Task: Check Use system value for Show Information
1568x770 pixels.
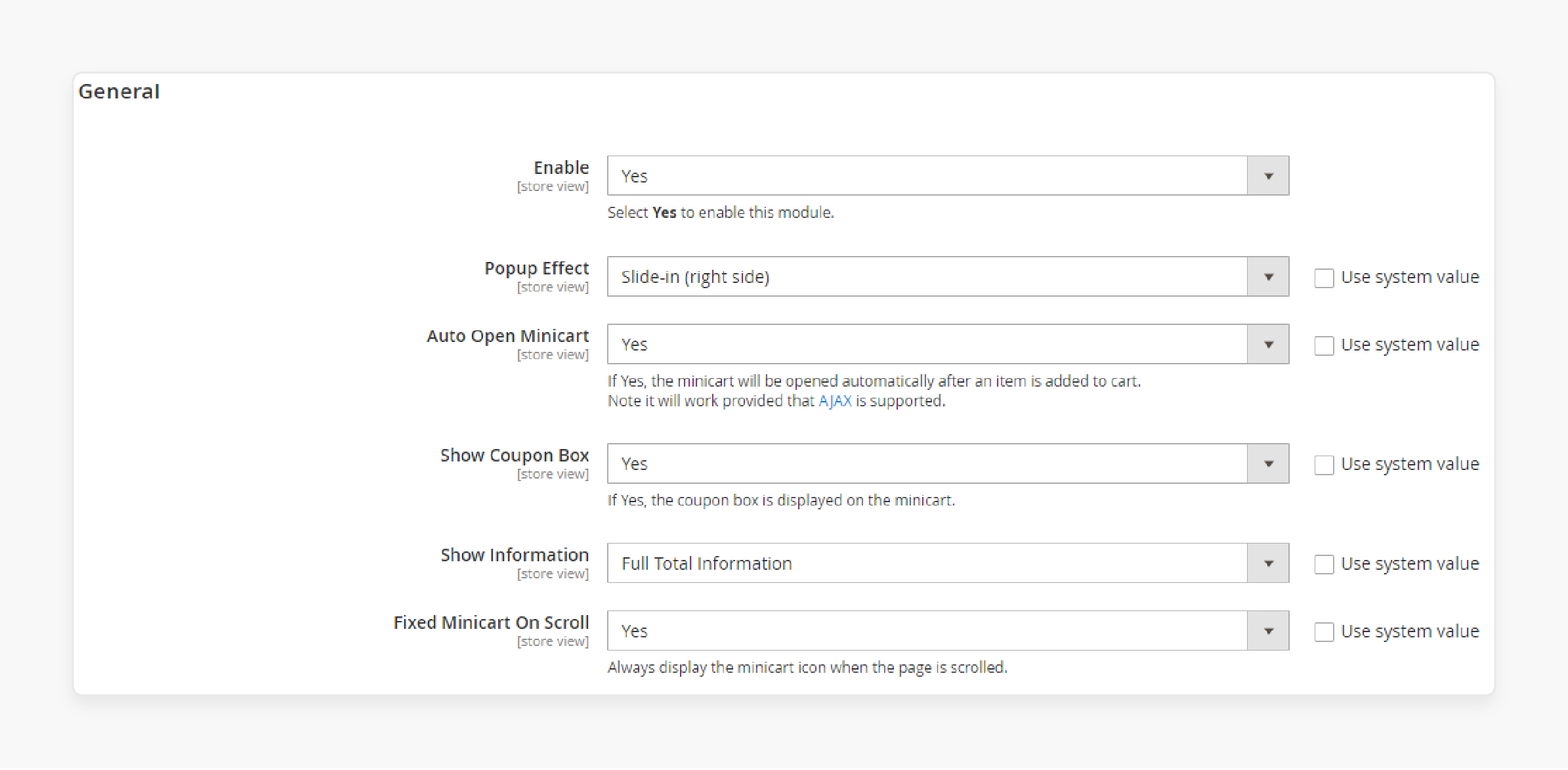Action: (1324, 565)
